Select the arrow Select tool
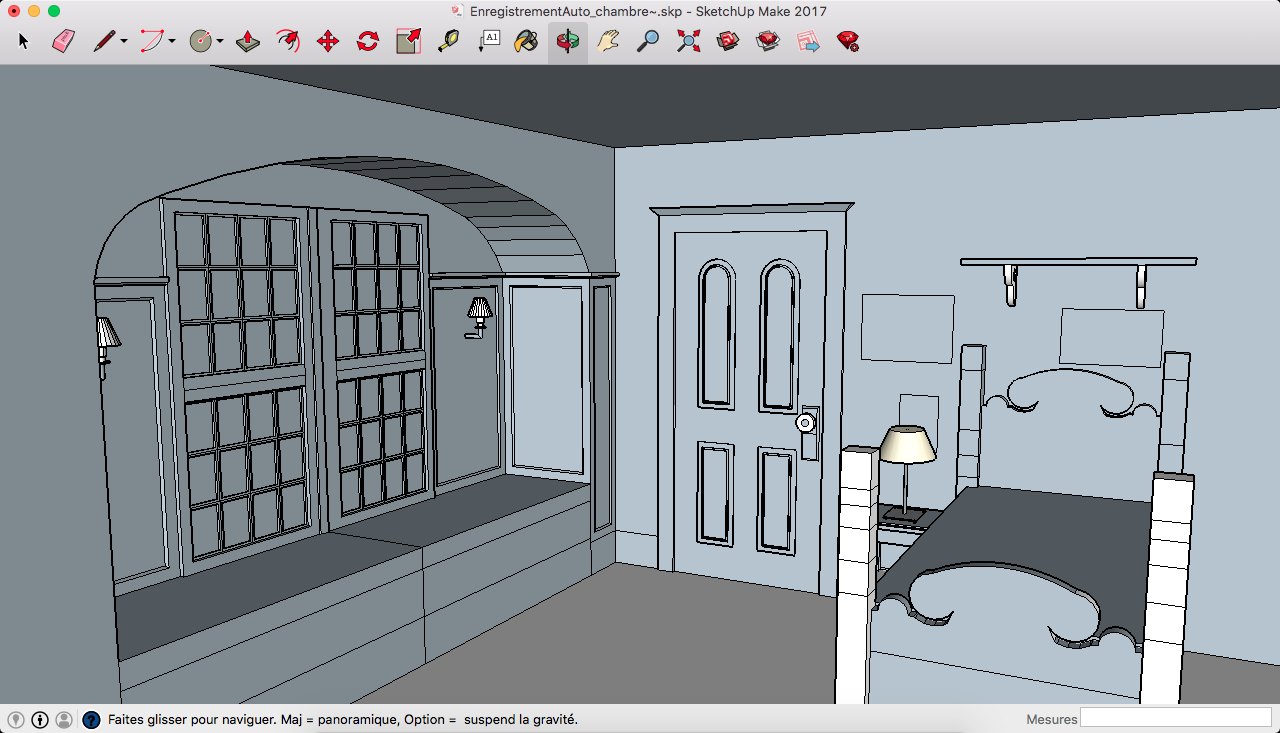 [25, 41]
